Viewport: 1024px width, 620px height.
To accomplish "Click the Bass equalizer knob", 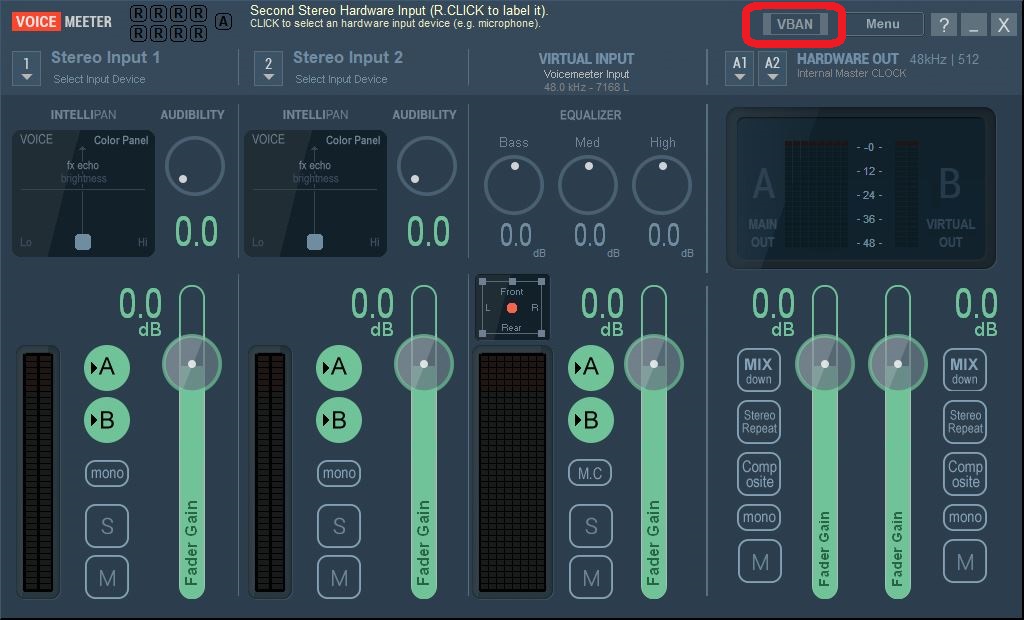I will pyautogui.click(x=514, y=185).
